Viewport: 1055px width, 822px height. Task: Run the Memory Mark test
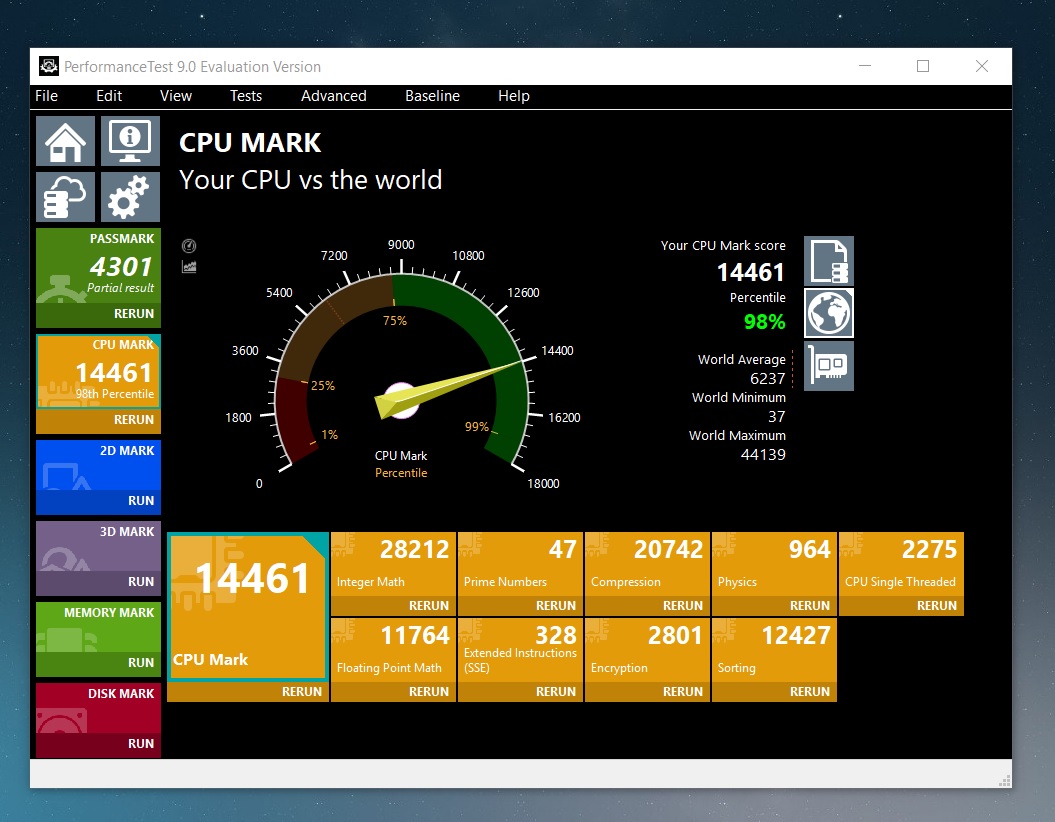click(x=98, y=663)
